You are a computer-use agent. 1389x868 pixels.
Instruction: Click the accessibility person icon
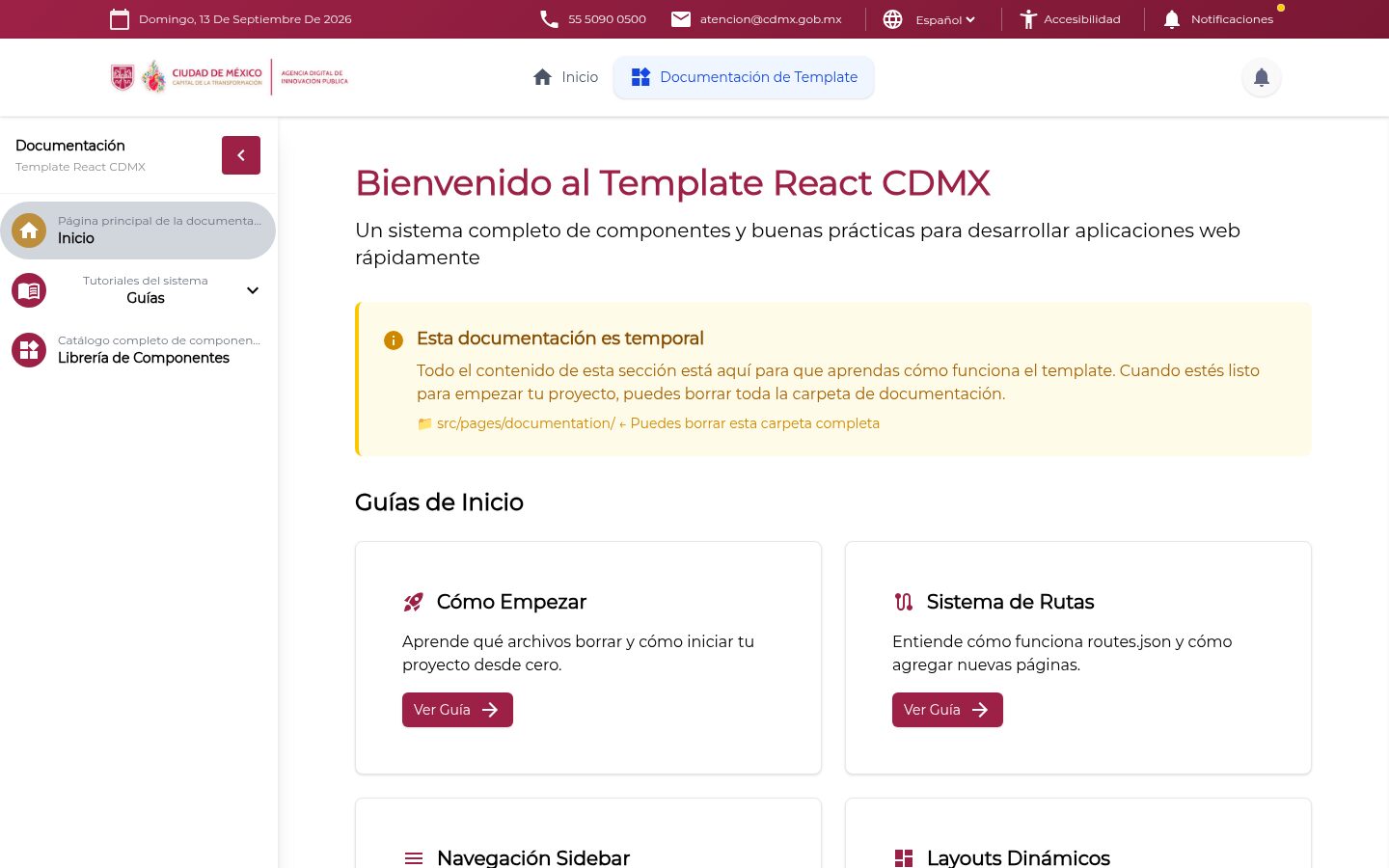coord(1028,19)
